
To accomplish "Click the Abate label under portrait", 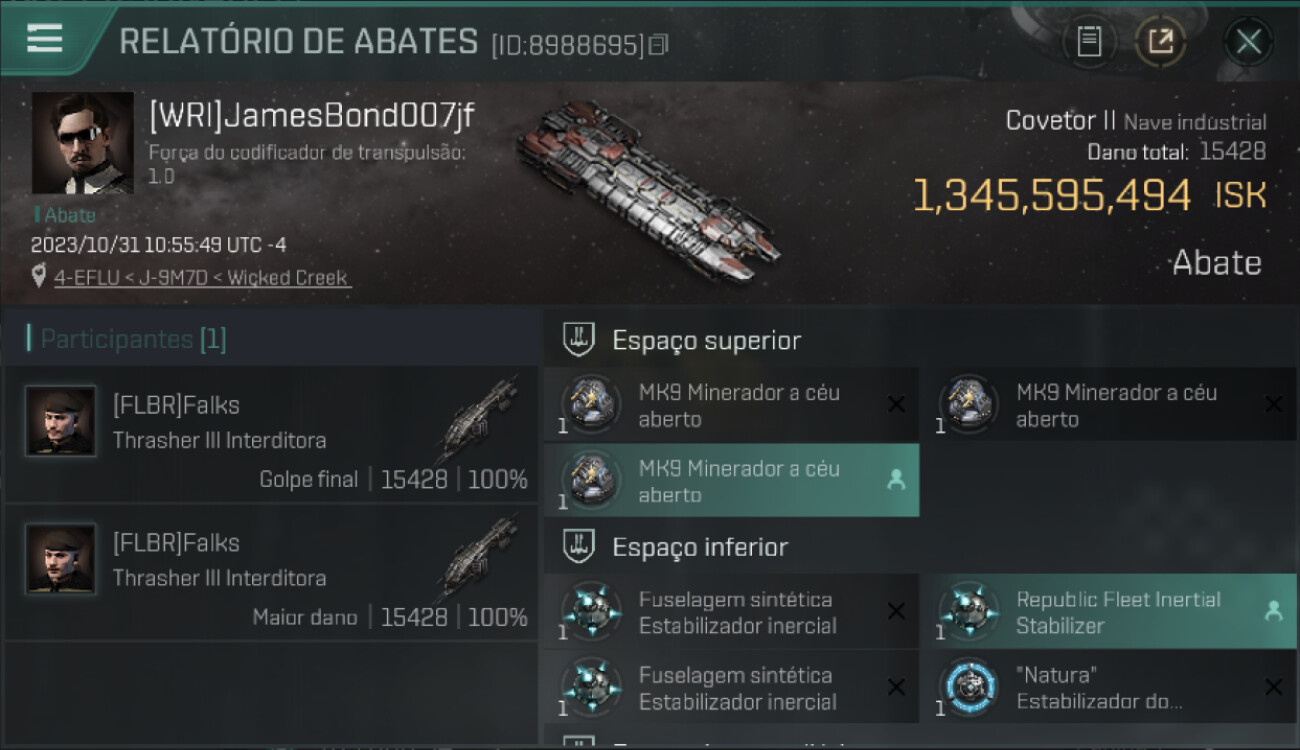I will tap(66, 215).
